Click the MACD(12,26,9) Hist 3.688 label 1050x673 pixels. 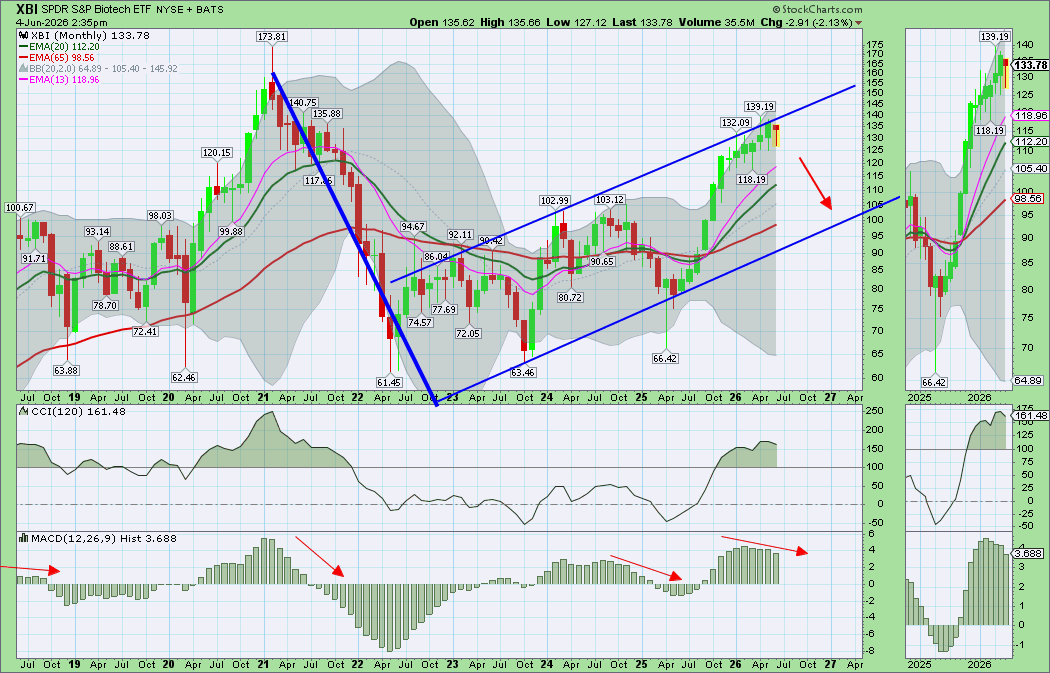pyautogui.click(x=103, y=538)
